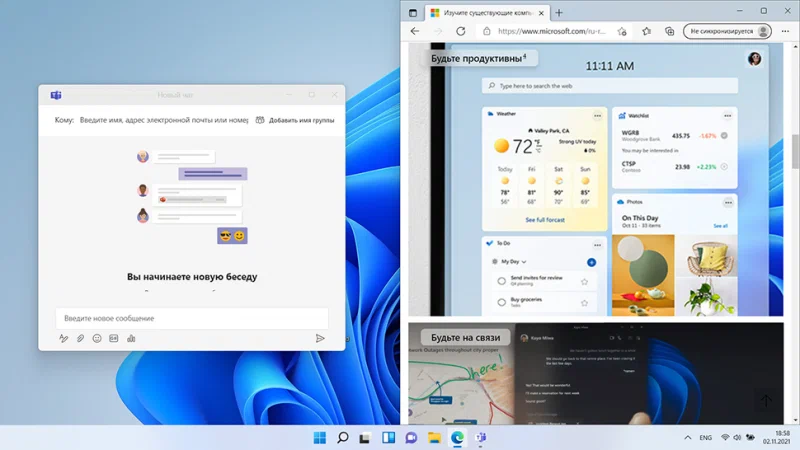Open a new tab in Edge

pos(559,12)
